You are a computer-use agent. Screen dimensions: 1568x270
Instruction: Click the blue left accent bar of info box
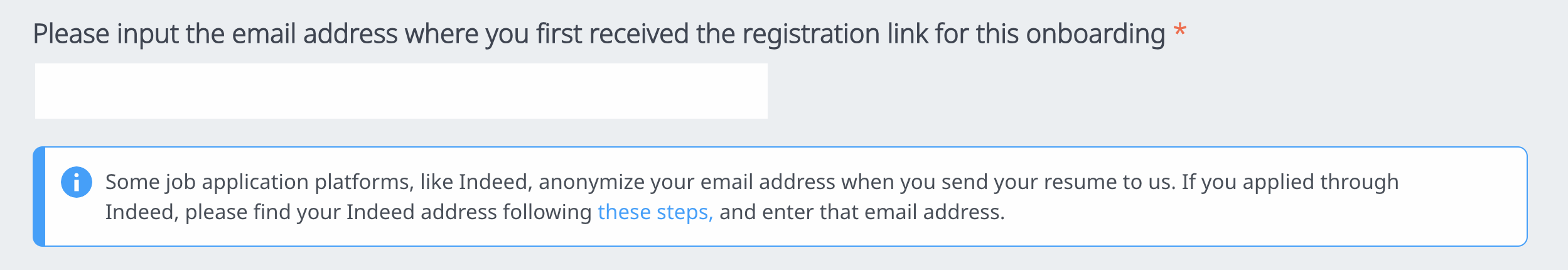[x=39, y=197]
